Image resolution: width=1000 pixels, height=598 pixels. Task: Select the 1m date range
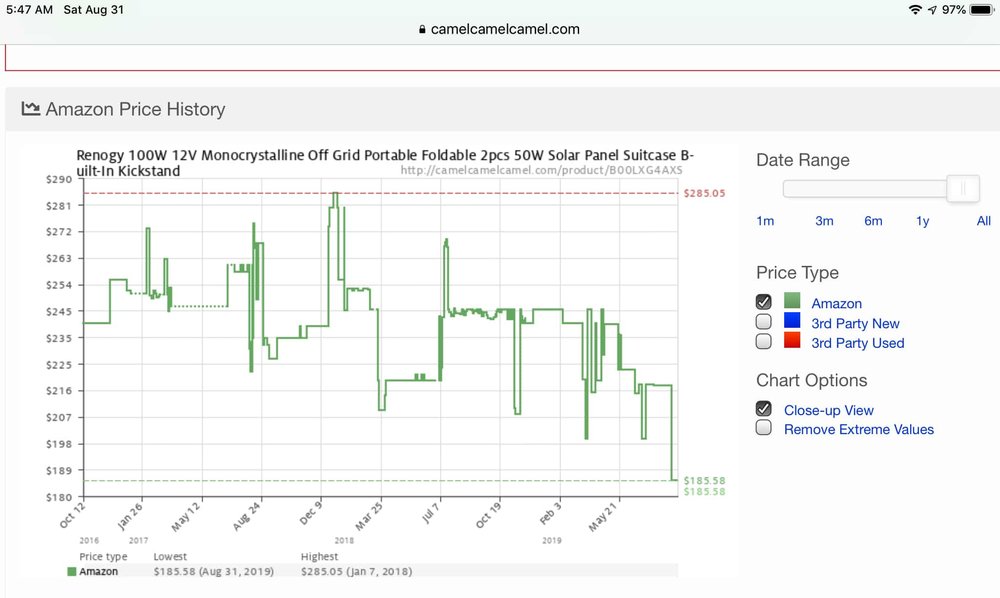(x=765, y=221)
